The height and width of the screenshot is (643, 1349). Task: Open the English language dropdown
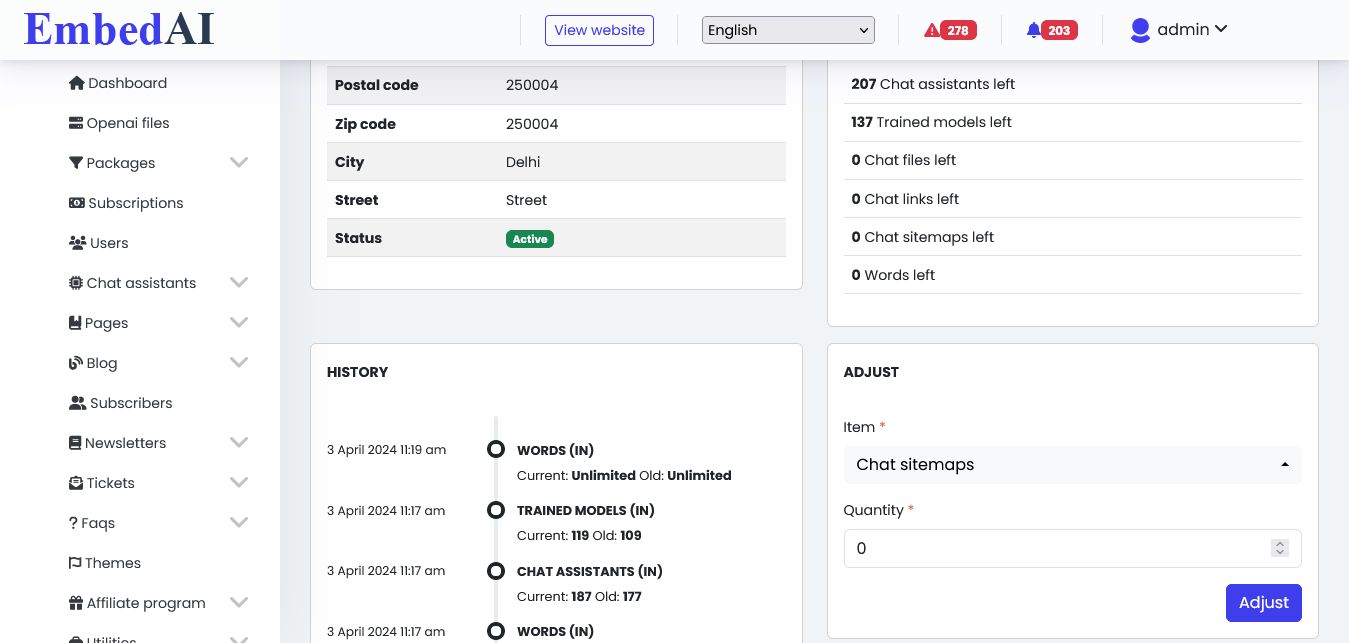[788, 30]
